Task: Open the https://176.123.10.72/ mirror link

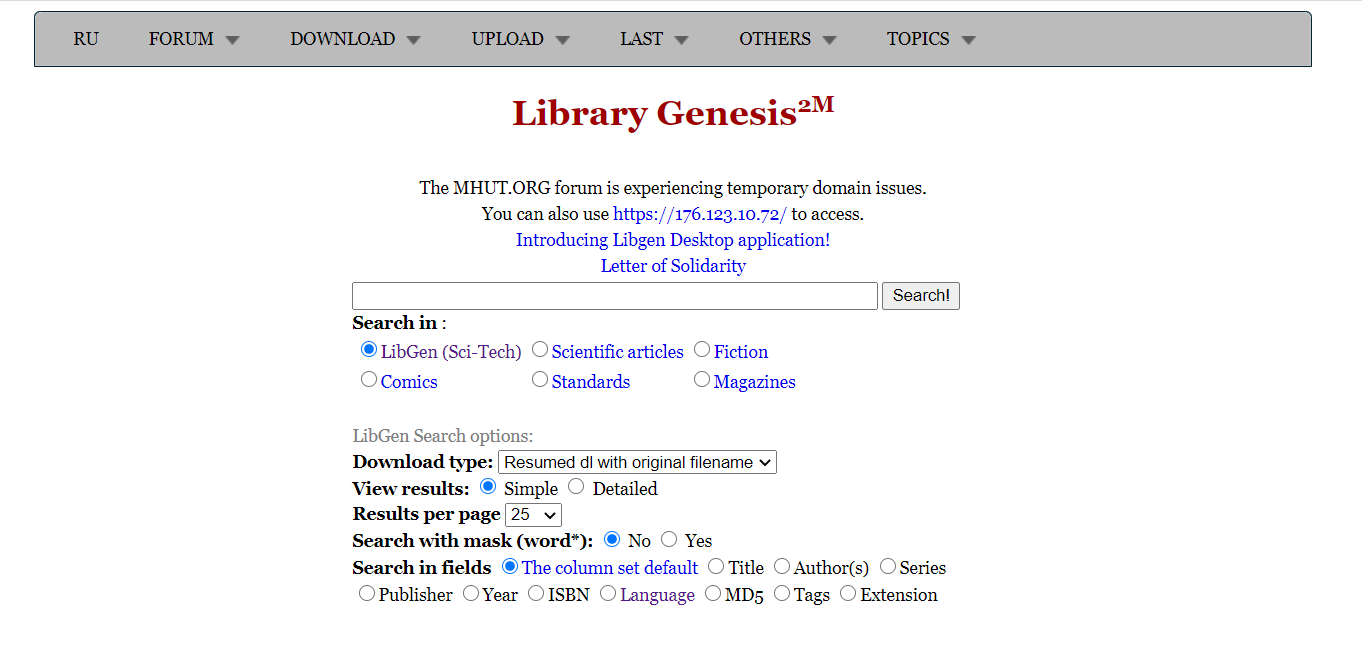Action: point(700,214)
